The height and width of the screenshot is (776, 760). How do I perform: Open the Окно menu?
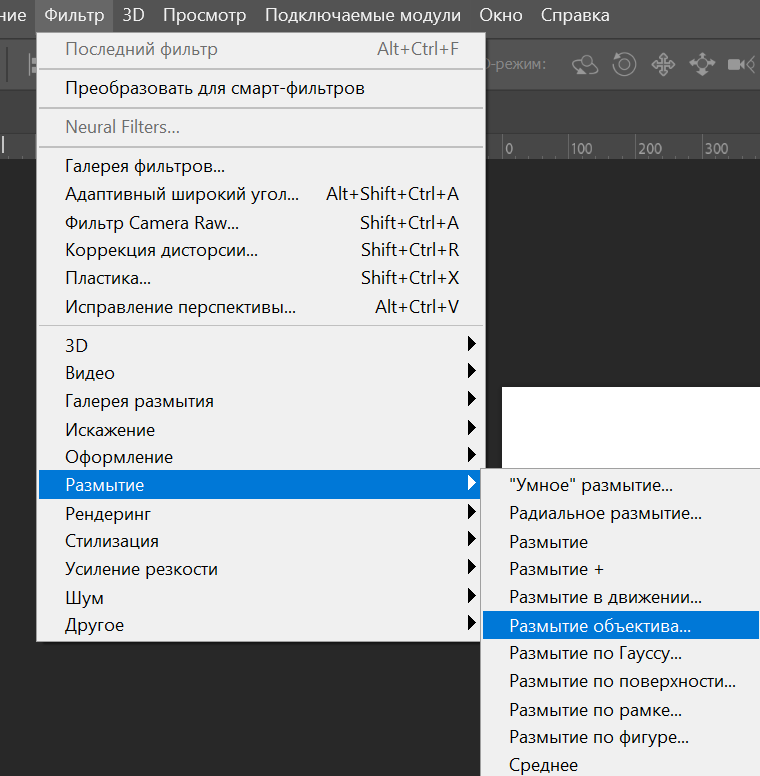pyautogui.click(x=501, y=15)
